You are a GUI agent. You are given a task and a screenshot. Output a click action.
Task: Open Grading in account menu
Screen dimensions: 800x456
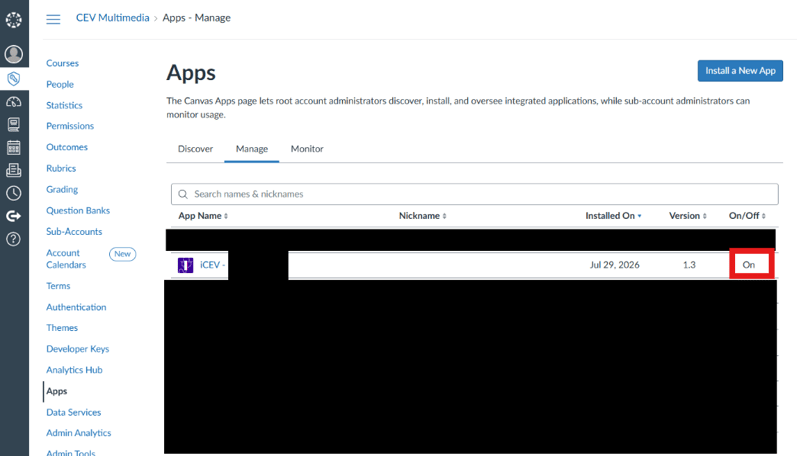[x=62, y=189]
